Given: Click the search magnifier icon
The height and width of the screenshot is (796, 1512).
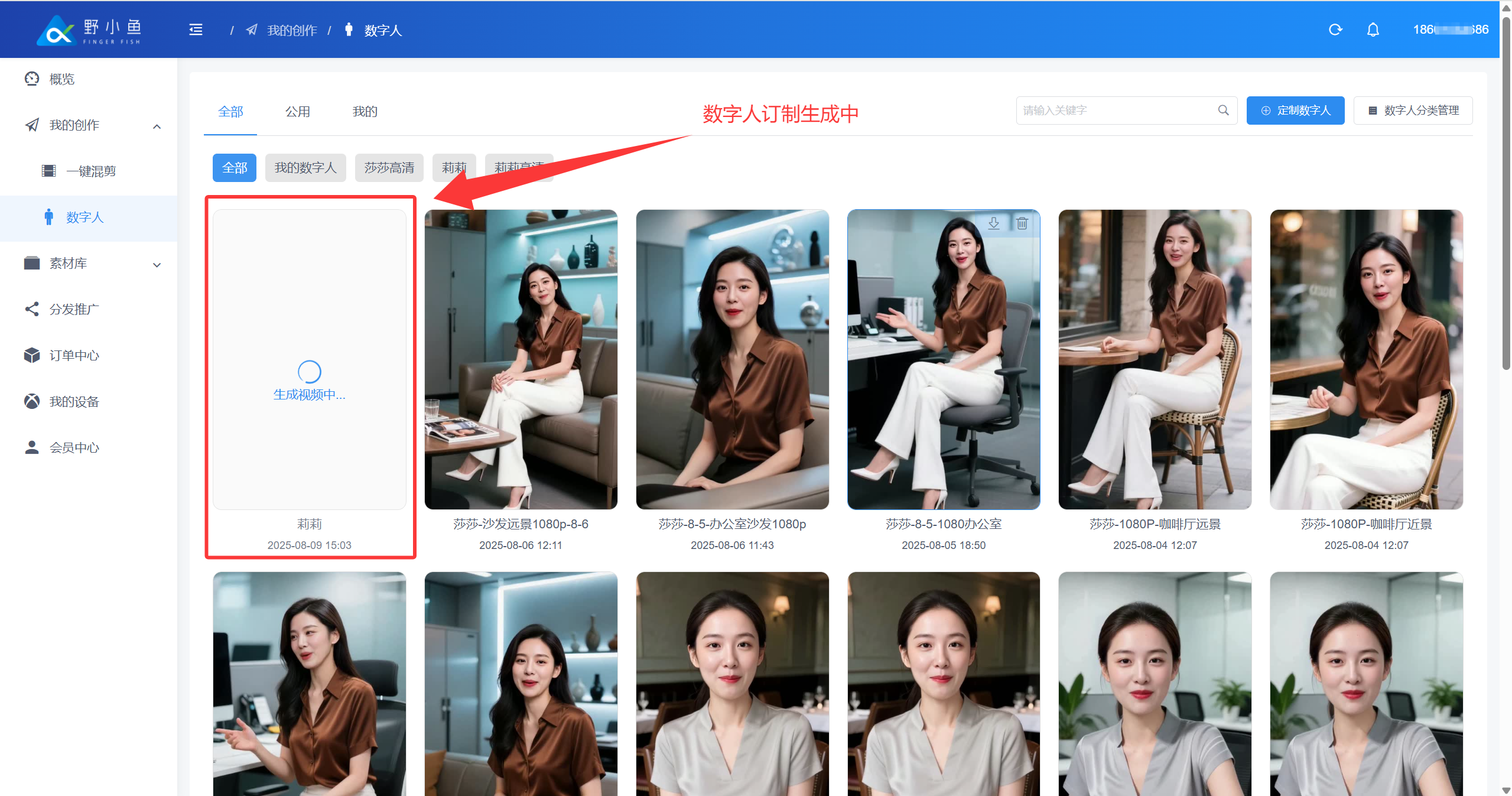Looking at the screenshot, I should coord(1223,111).
